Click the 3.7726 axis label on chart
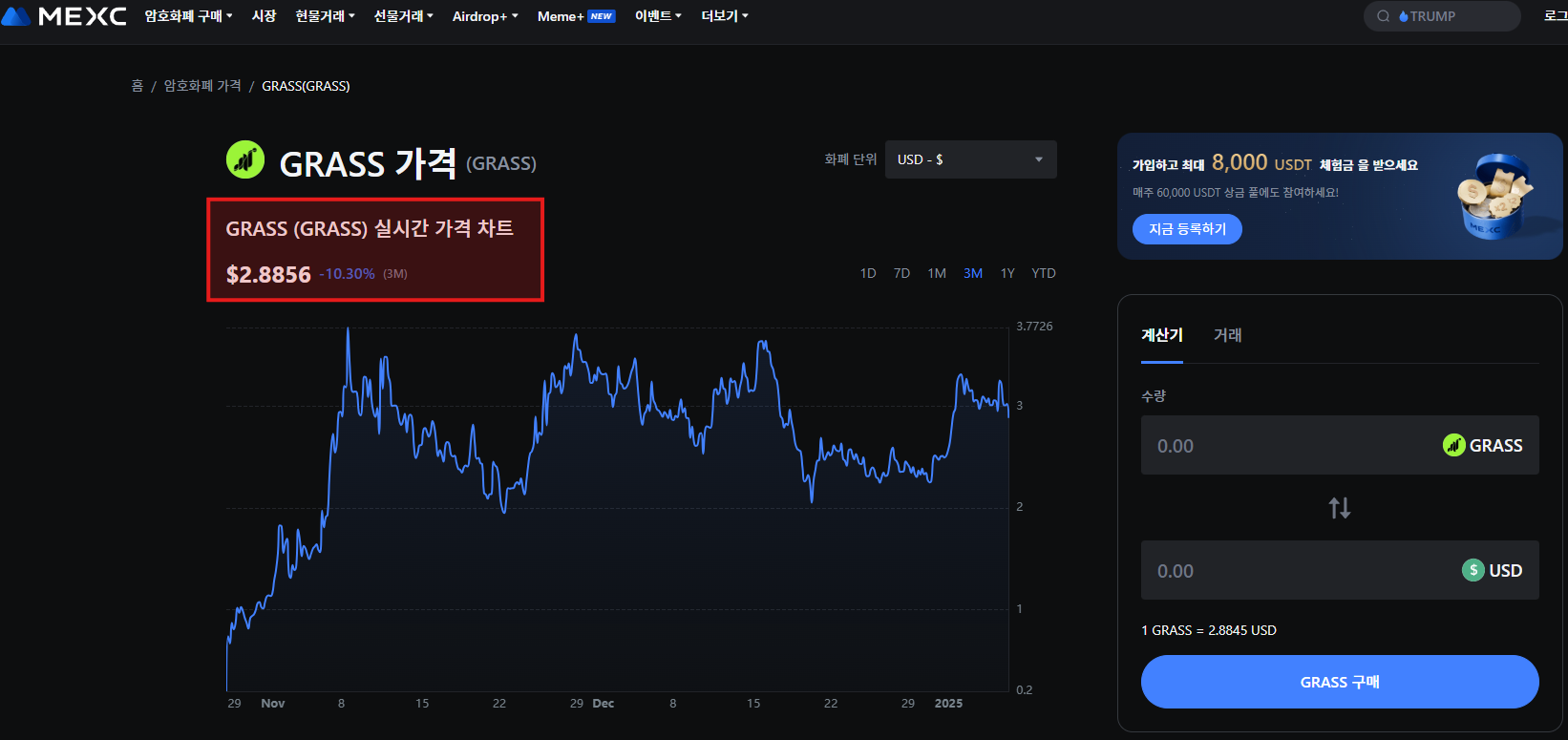The height and width of the screenshot is (740, 1568). (x=1034, y=327)
